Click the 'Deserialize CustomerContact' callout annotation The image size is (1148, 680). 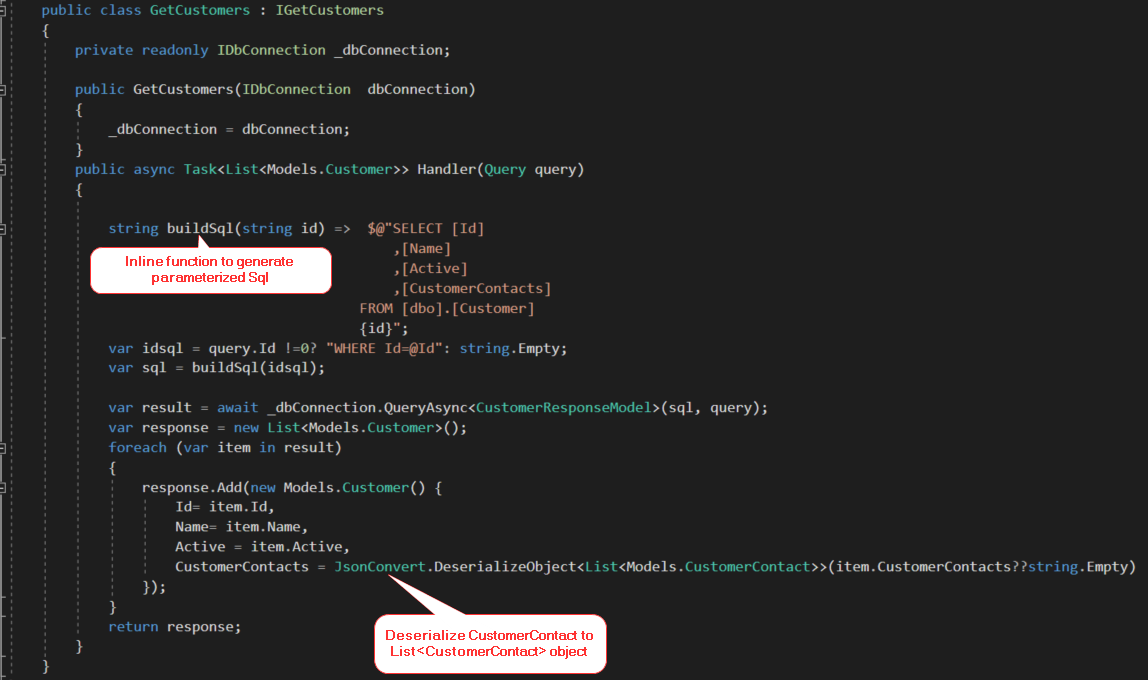coord(489,643)
